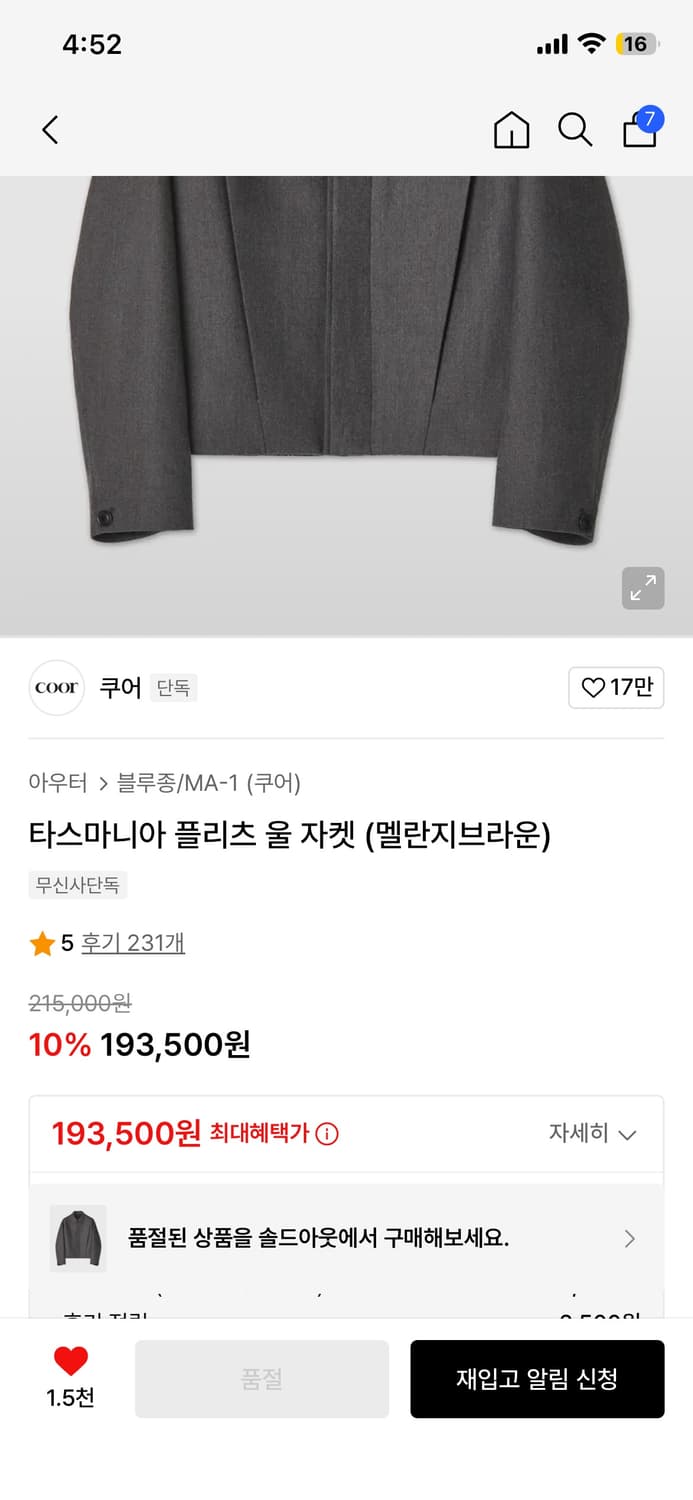The height and width of the screenshot is (1500, 693).
Task: Open the 솔드아웃 purchase suggestion chevron
Action: click(x=630, y=1238)
